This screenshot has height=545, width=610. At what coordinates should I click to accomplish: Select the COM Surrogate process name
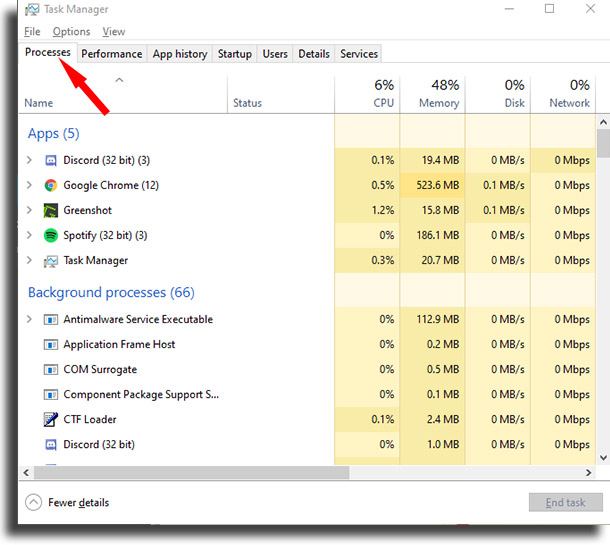[x=100, y=370]
